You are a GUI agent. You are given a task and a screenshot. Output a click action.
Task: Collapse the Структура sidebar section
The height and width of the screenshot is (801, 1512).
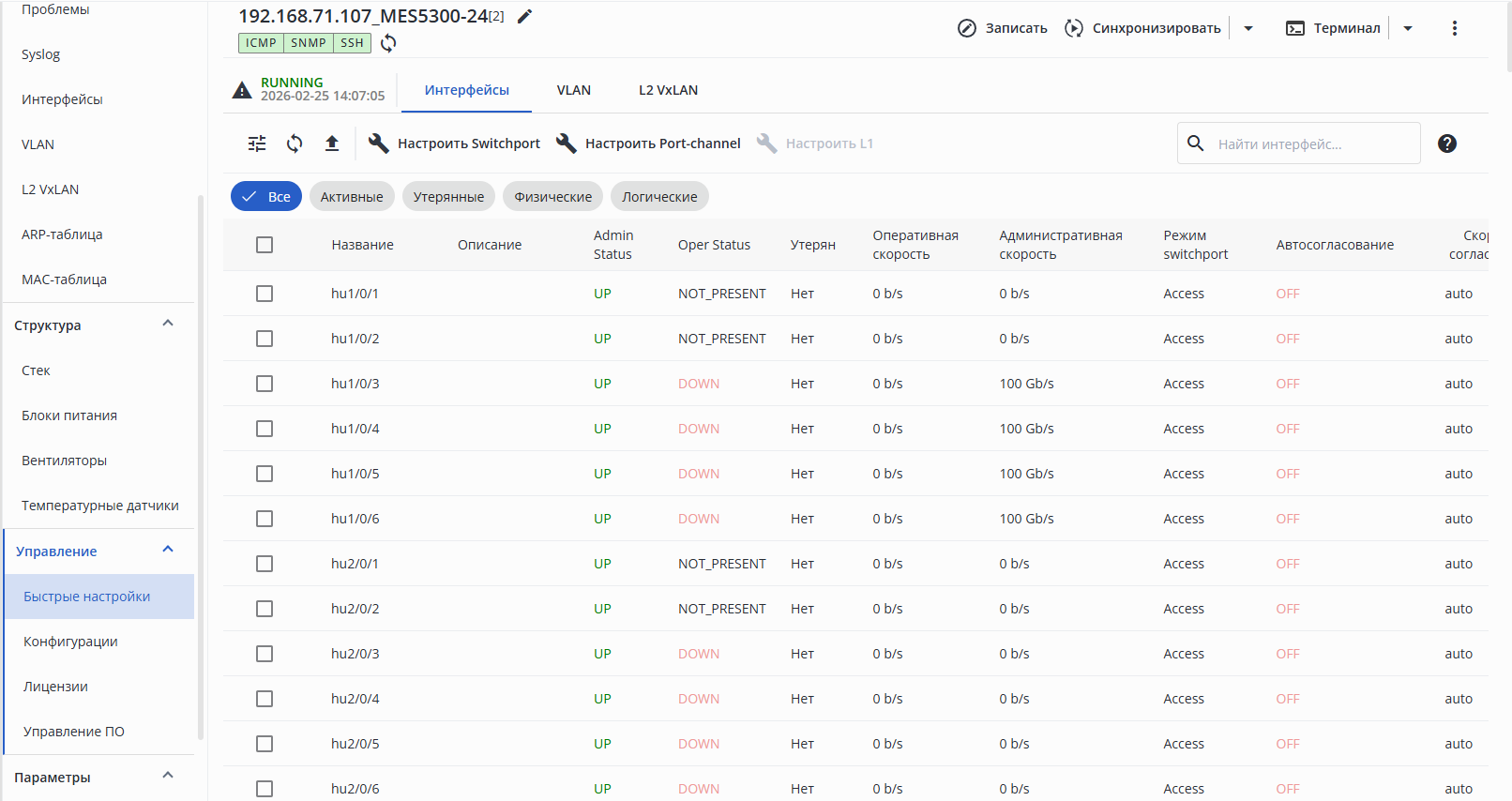[168, 325]
